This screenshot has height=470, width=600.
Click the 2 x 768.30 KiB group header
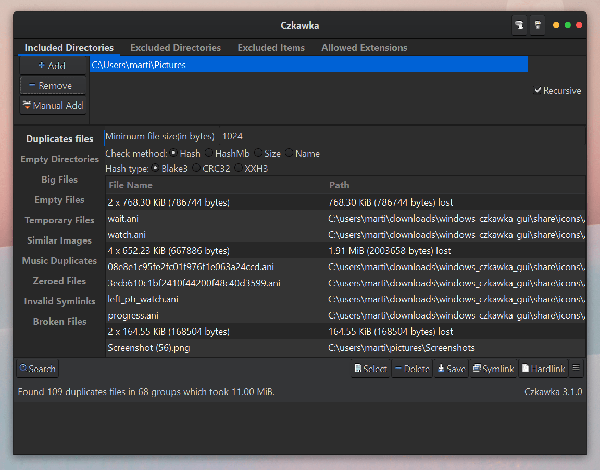coord(346,202)
